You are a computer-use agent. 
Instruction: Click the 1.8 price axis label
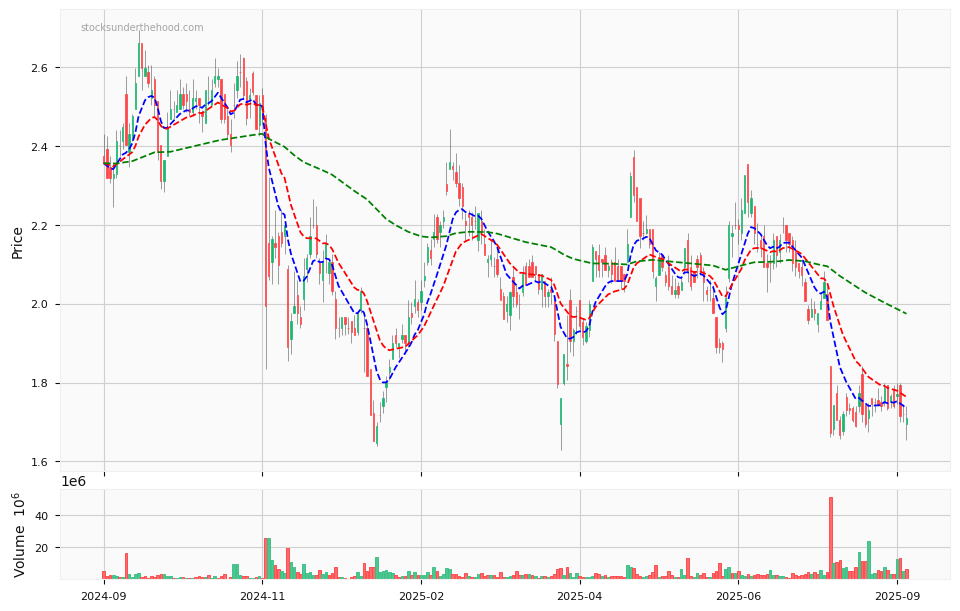(x=40, y=383)
